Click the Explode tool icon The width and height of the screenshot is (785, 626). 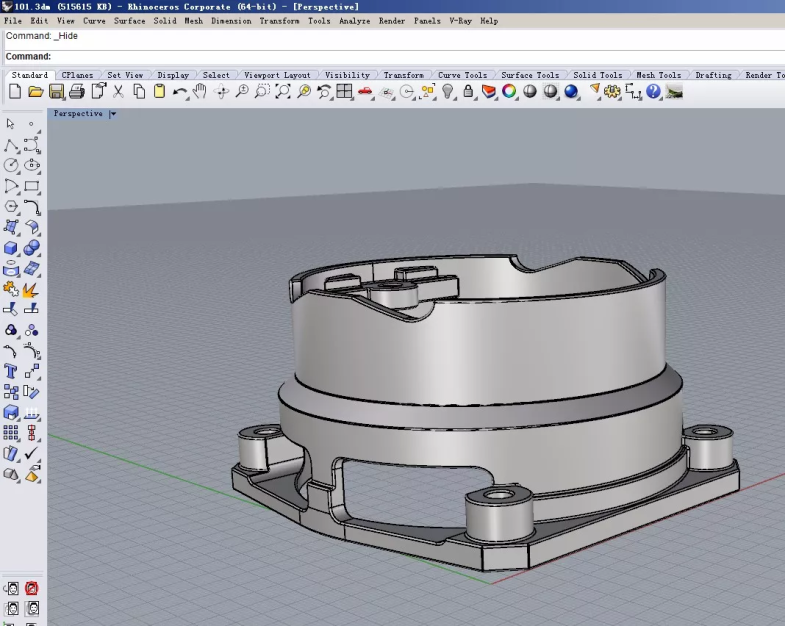pyautogui.click(x=31, y=290)
